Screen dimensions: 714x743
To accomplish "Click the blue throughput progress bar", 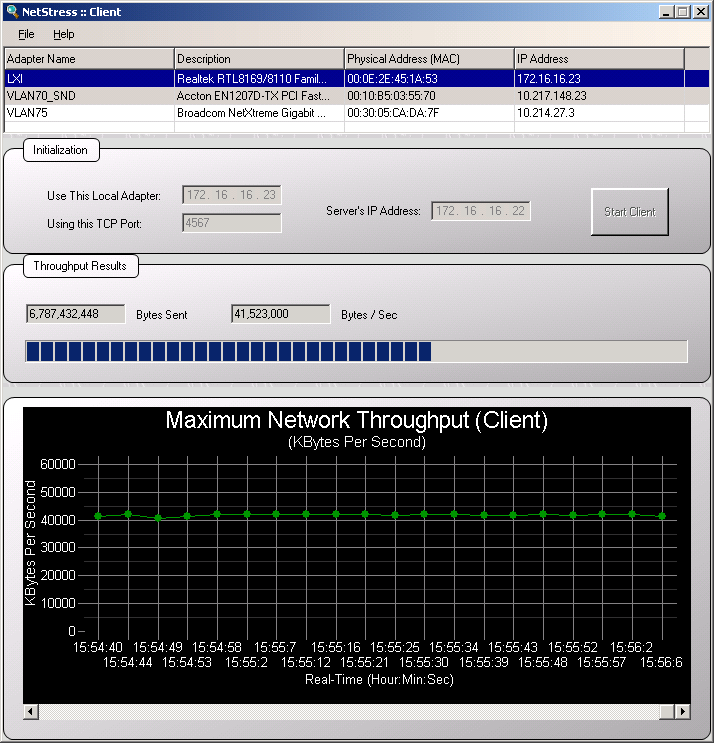I will 356,352.
